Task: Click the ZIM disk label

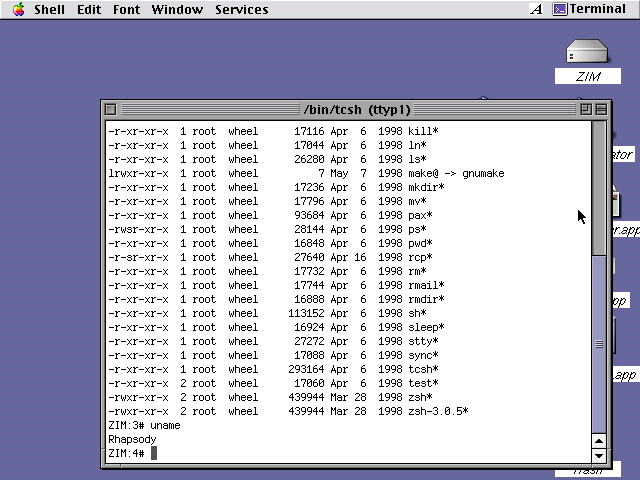Action: [x=588, y=76]
